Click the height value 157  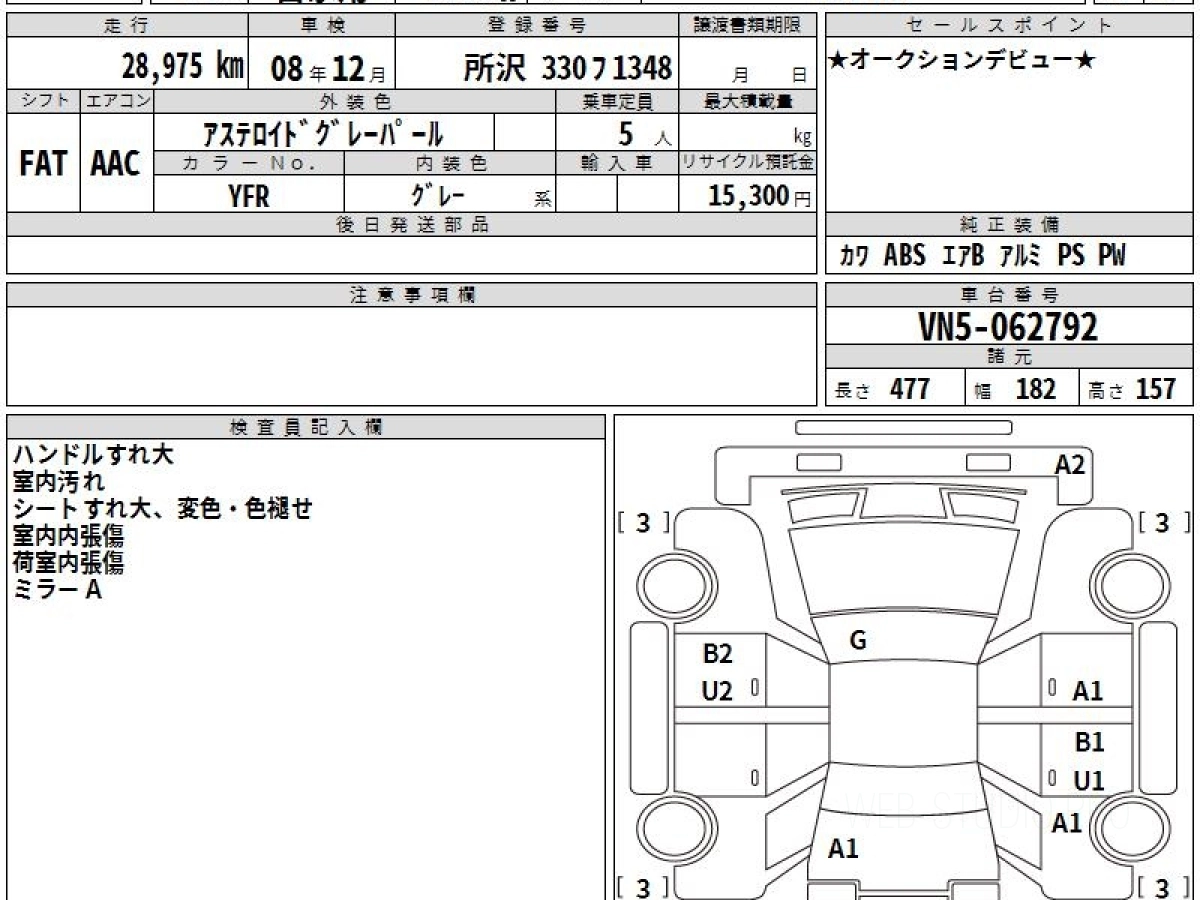(1156, 389)
